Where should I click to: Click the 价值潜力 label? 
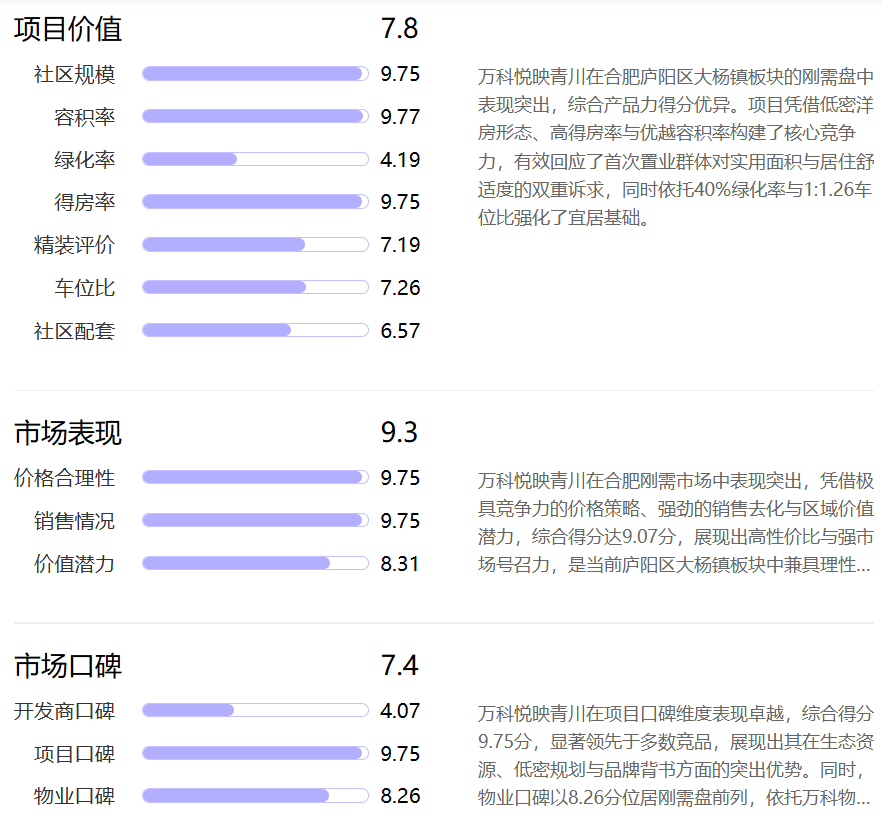click(74, 563)
